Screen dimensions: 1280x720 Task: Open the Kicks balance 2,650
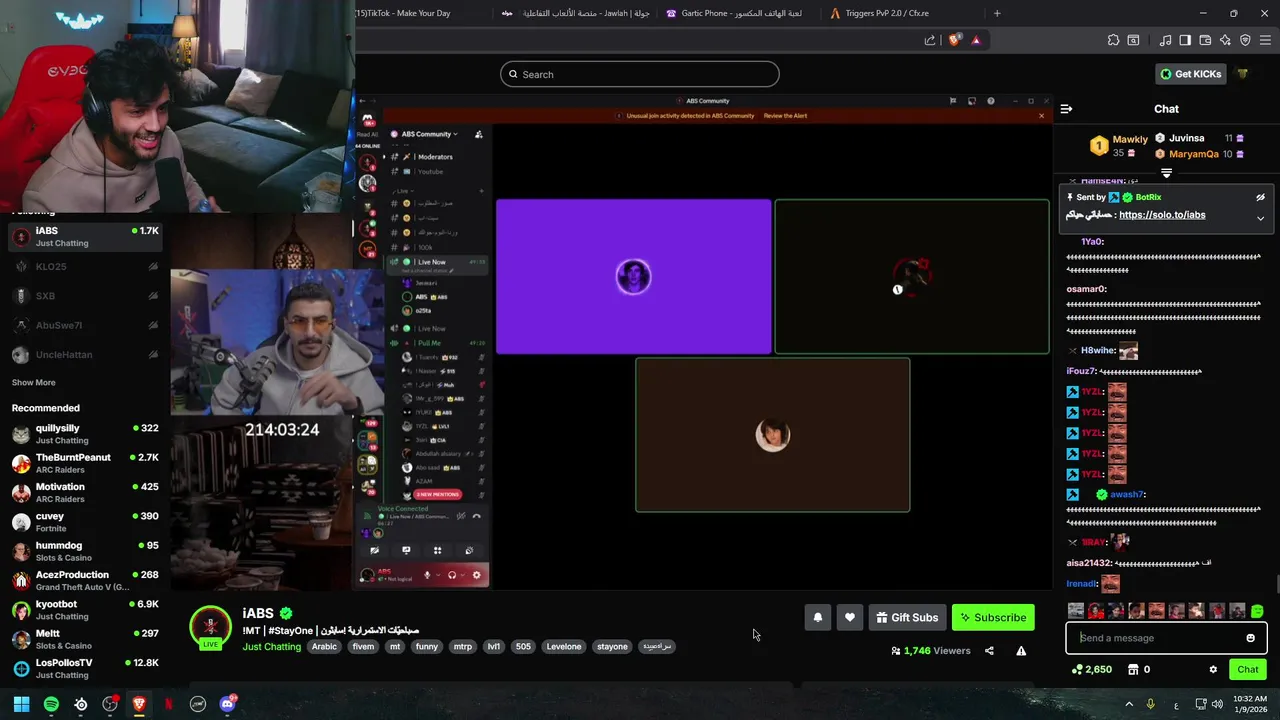1091,670
